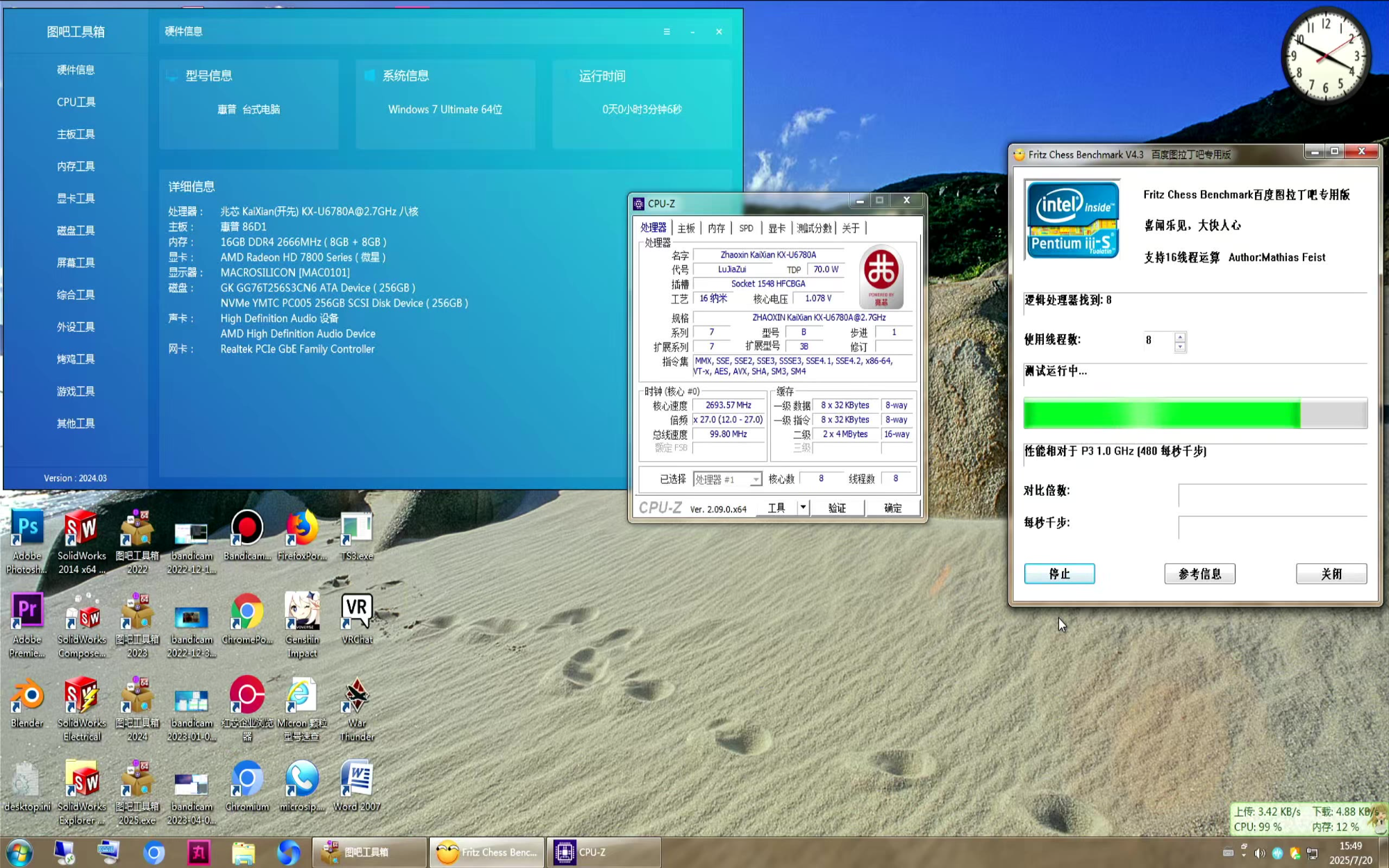
Task: Switch to 显卡 tab in CPU-Z
Action: 776,228
